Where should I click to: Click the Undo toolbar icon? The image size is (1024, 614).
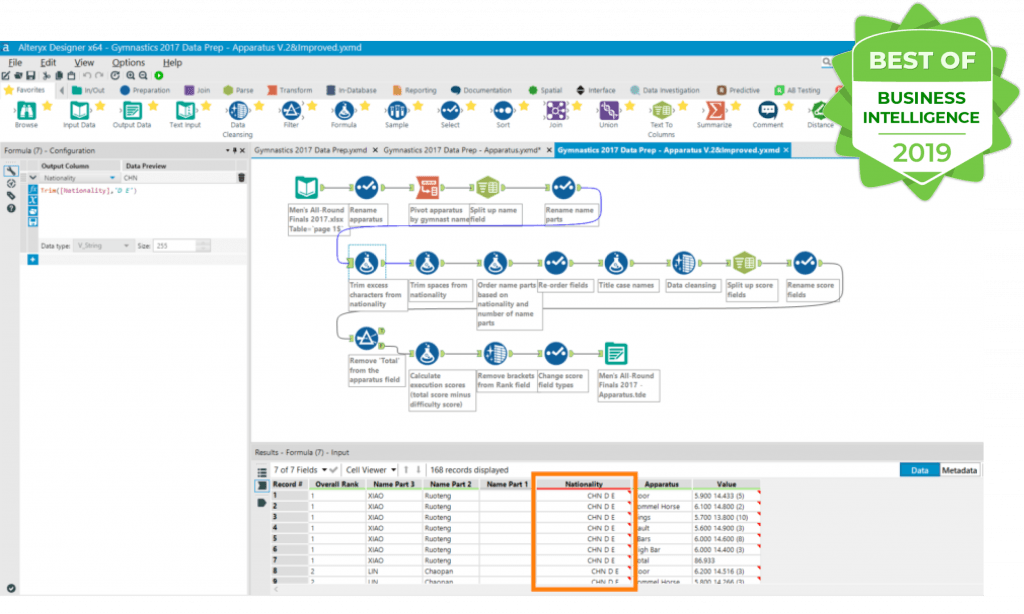[x=86, y=76]
